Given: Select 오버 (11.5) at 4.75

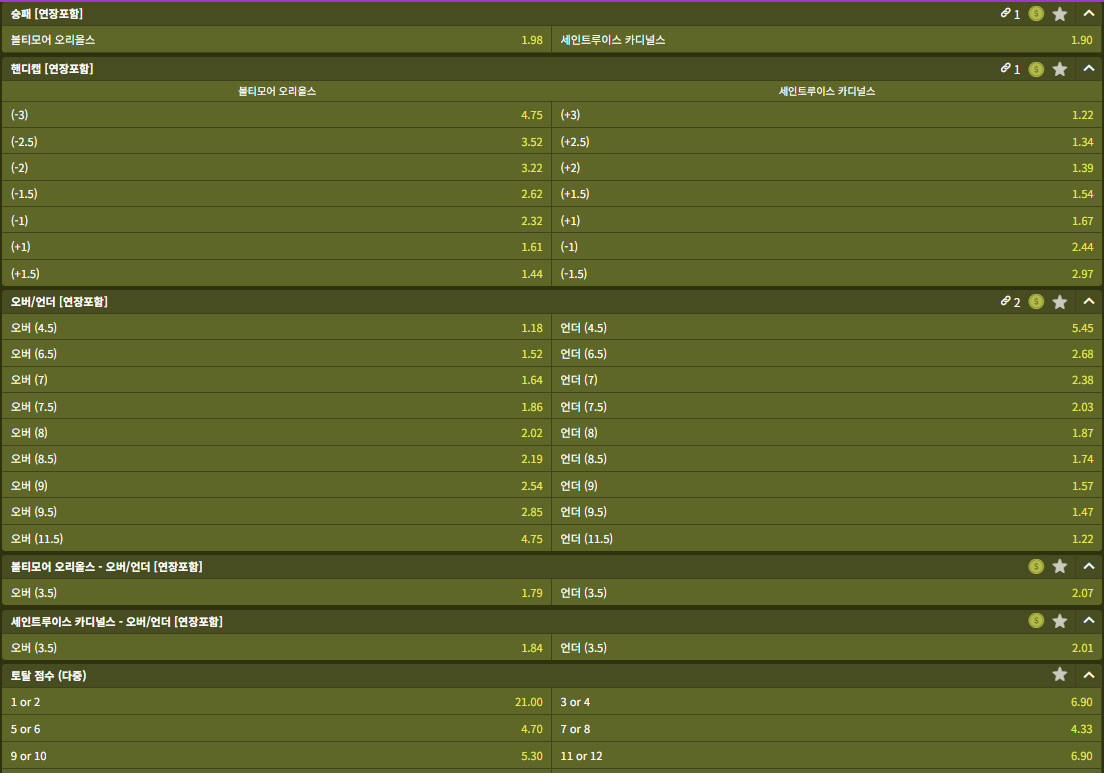Looking at the screenshot, I should tap(277, 539).
